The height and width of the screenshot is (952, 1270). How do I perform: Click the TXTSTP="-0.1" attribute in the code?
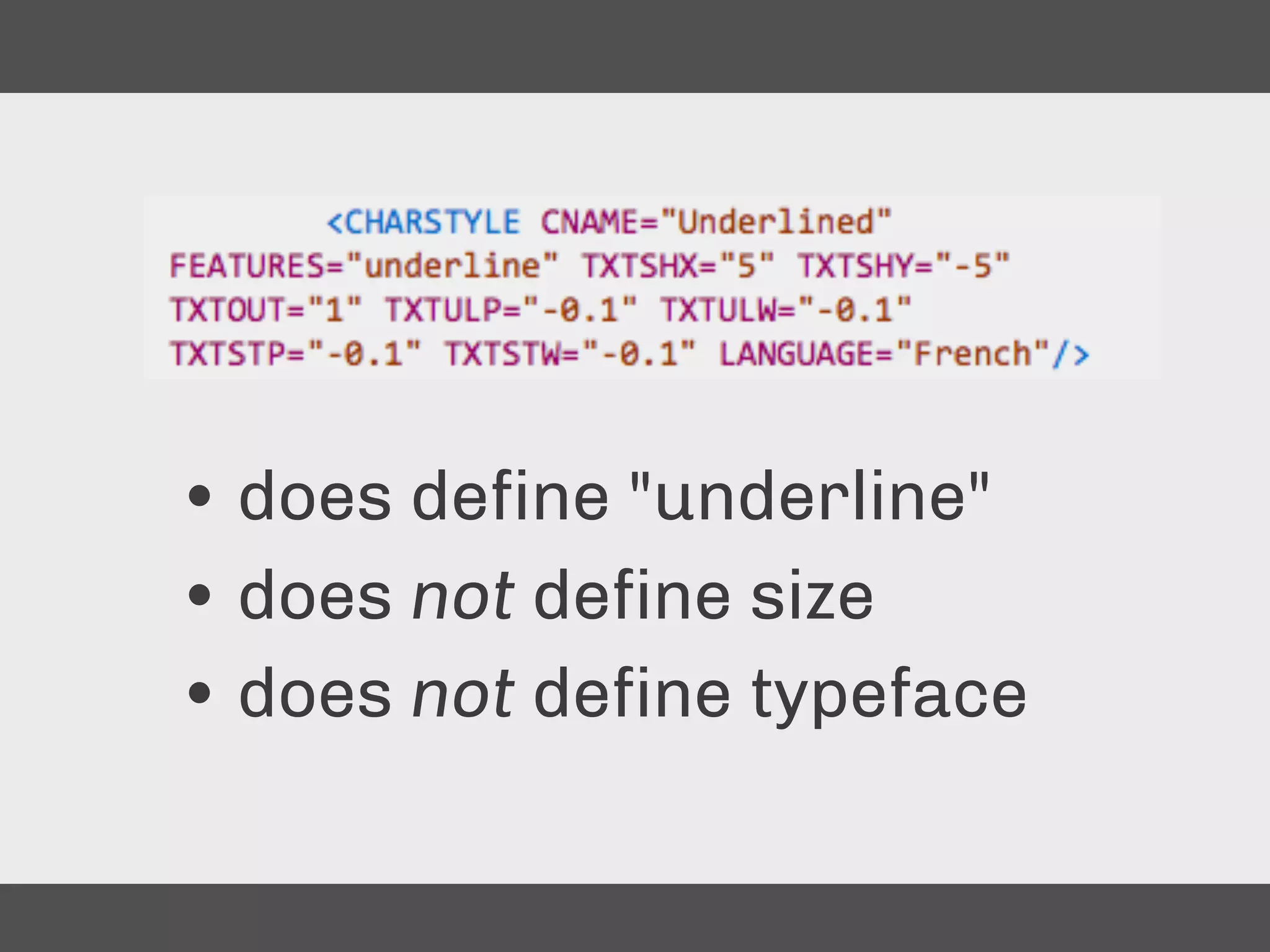296,354
